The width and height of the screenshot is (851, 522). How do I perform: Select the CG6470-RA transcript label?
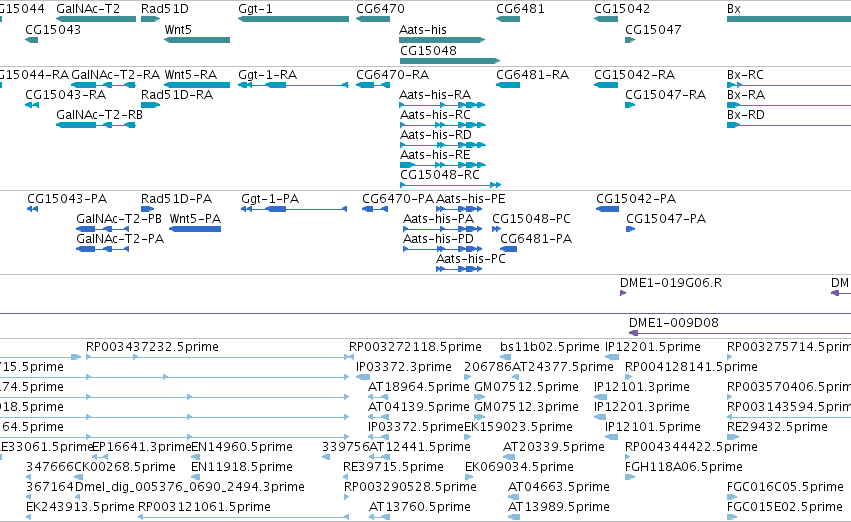(x=392, y=74)
